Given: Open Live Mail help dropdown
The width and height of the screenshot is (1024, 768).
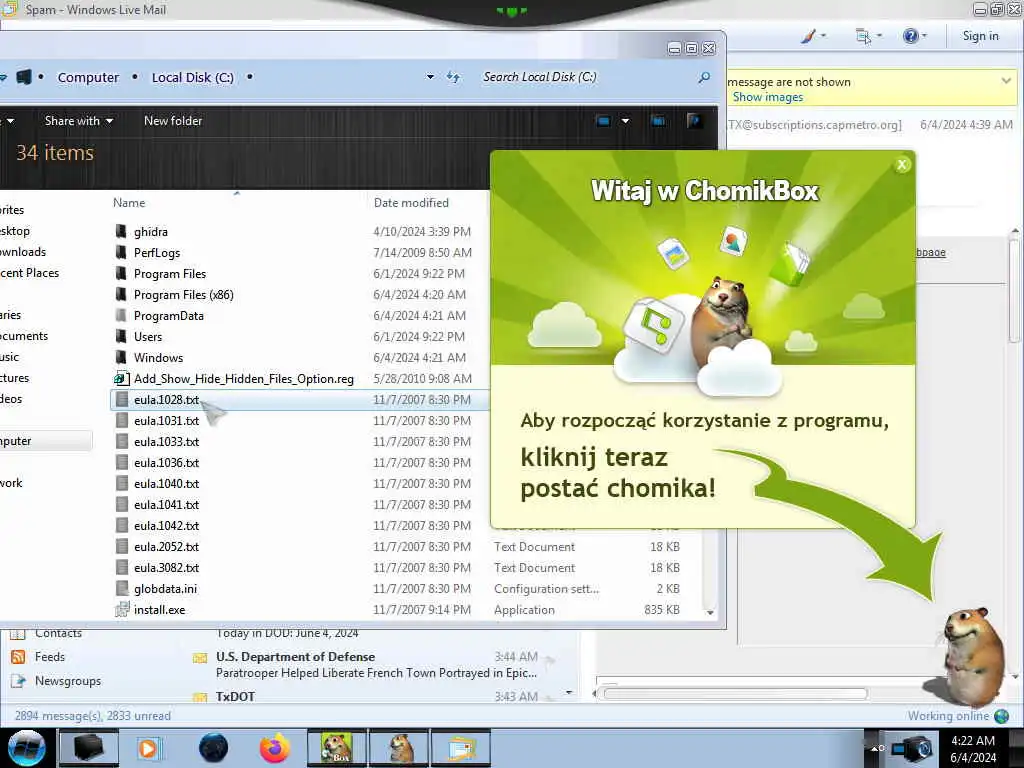Looking at the screenshot, I should pos(915,36).
